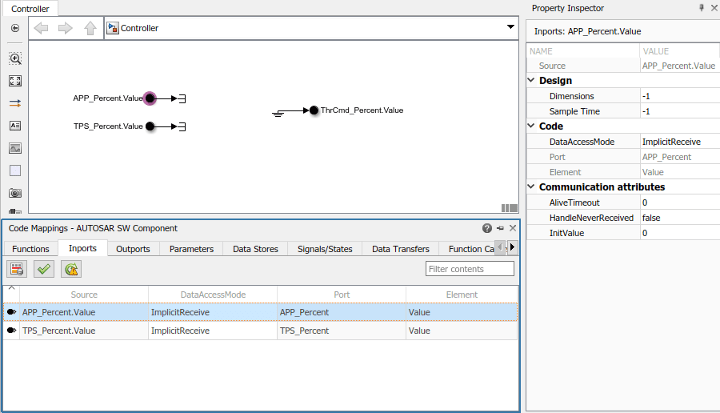This screenshot has height=413, width=720.
Task: Edit the Dimensions value field
Action: pos(680,96)
